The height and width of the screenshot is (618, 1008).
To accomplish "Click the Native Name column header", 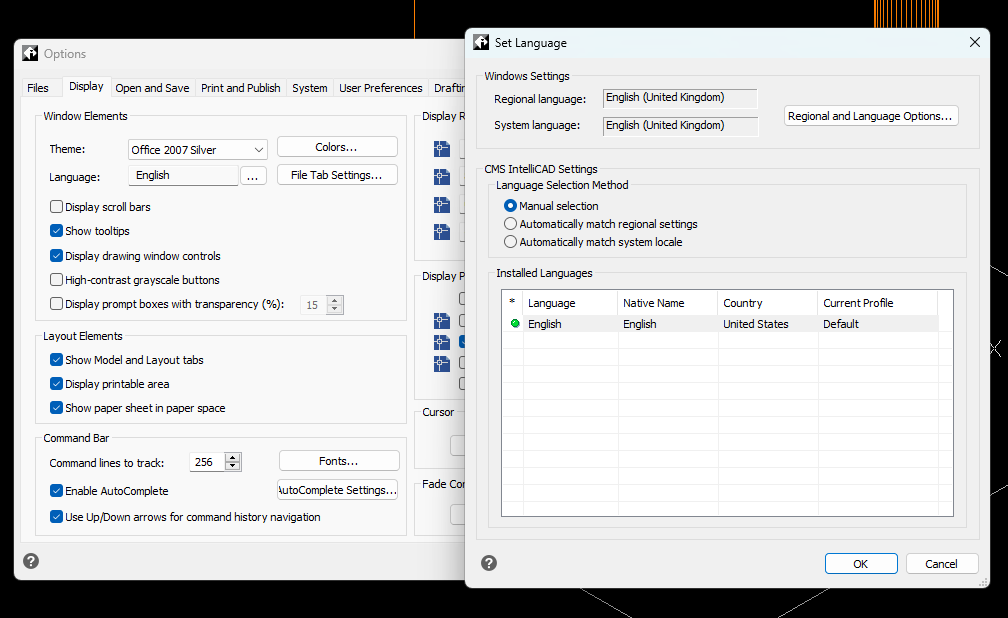I will [x=668, y=303].
